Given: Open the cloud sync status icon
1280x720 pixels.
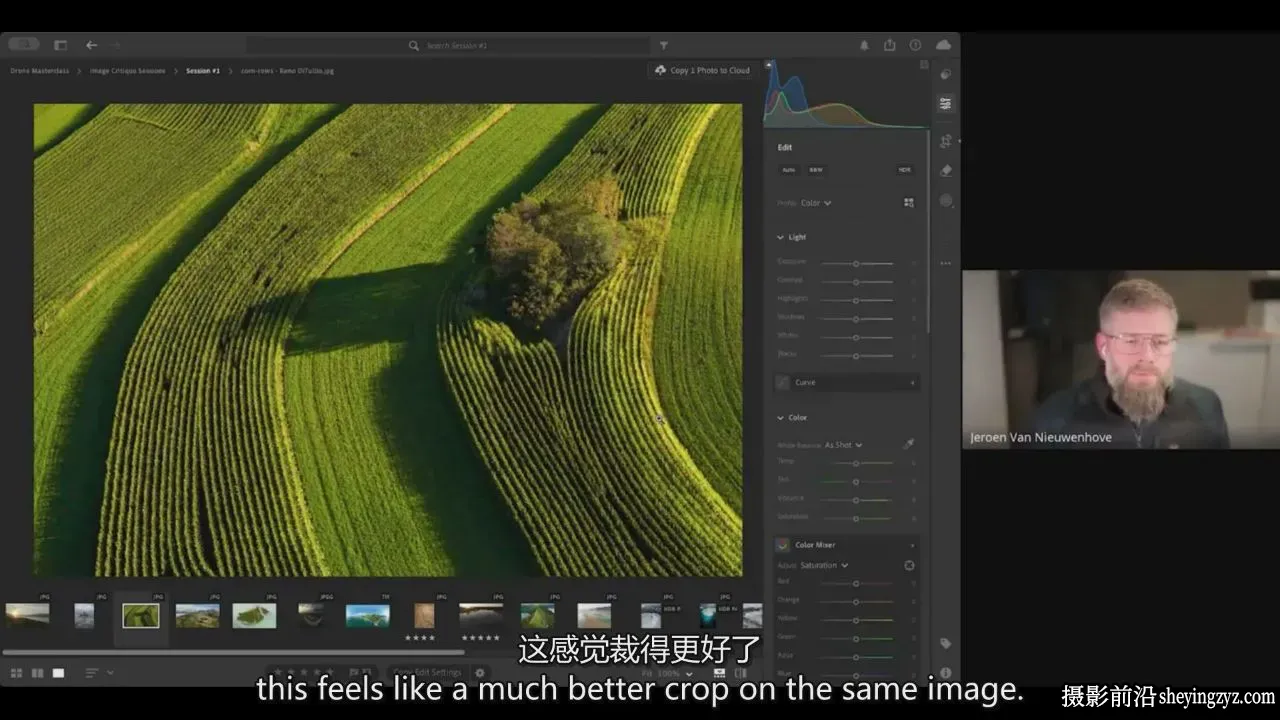Looking at the screenshot, I should (943, 45).
